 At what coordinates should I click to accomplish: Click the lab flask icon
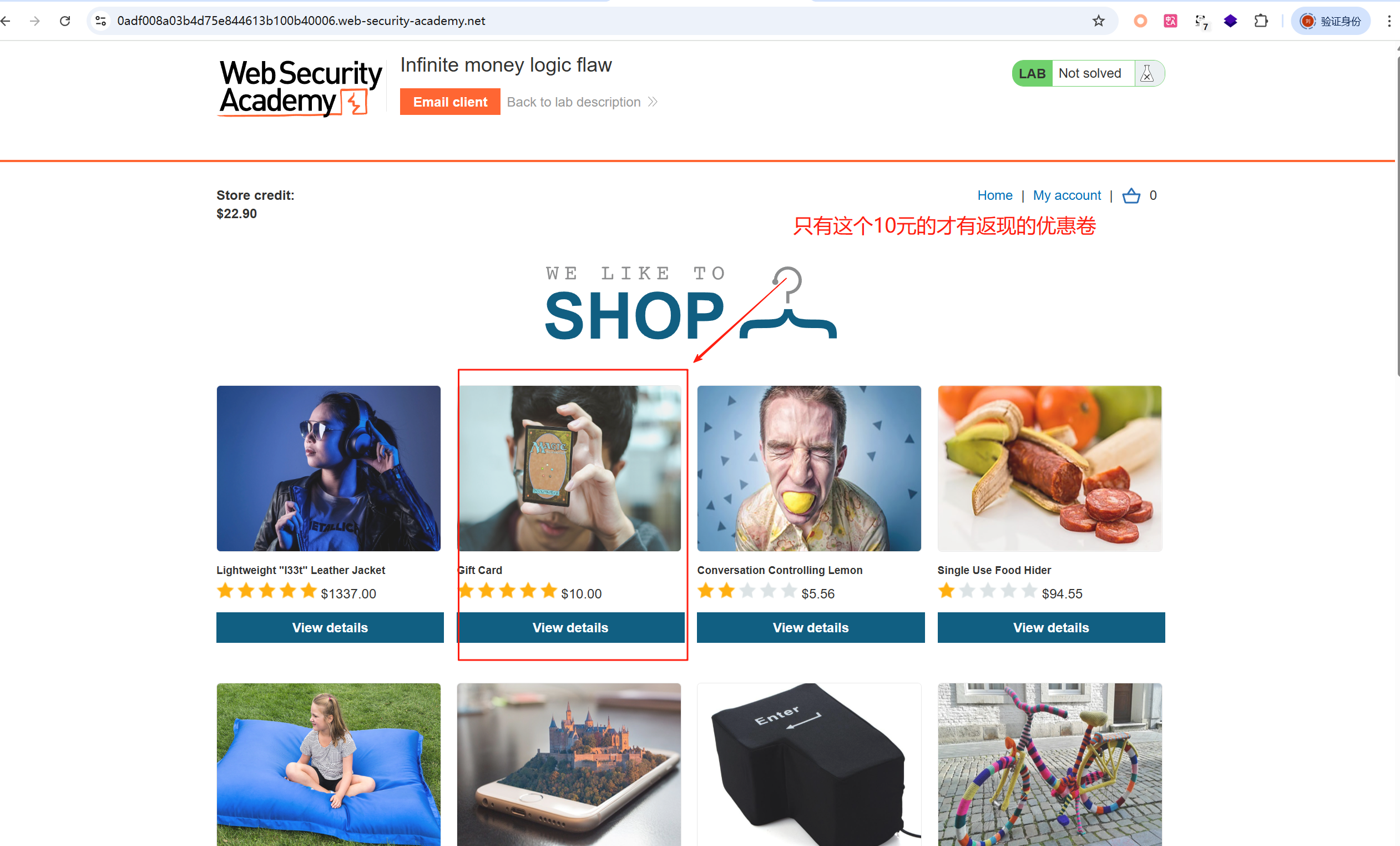pos(1147,73)
